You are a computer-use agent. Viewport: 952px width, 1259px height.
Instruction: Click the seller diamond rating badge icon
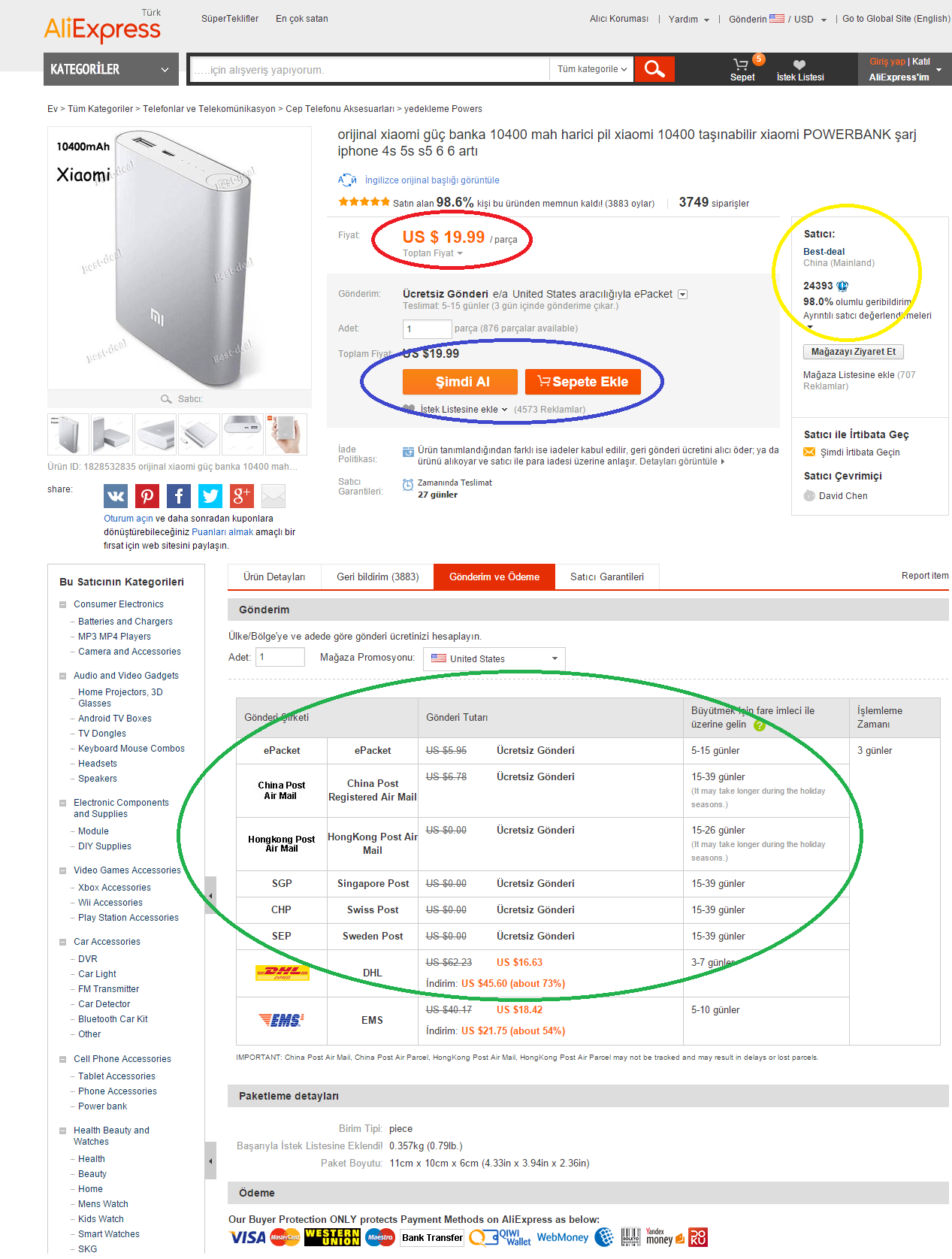(842, 286)
